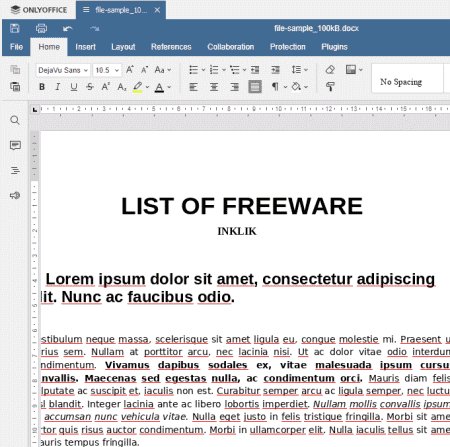
Task: Undo the last action
Action: click(68, 29)
